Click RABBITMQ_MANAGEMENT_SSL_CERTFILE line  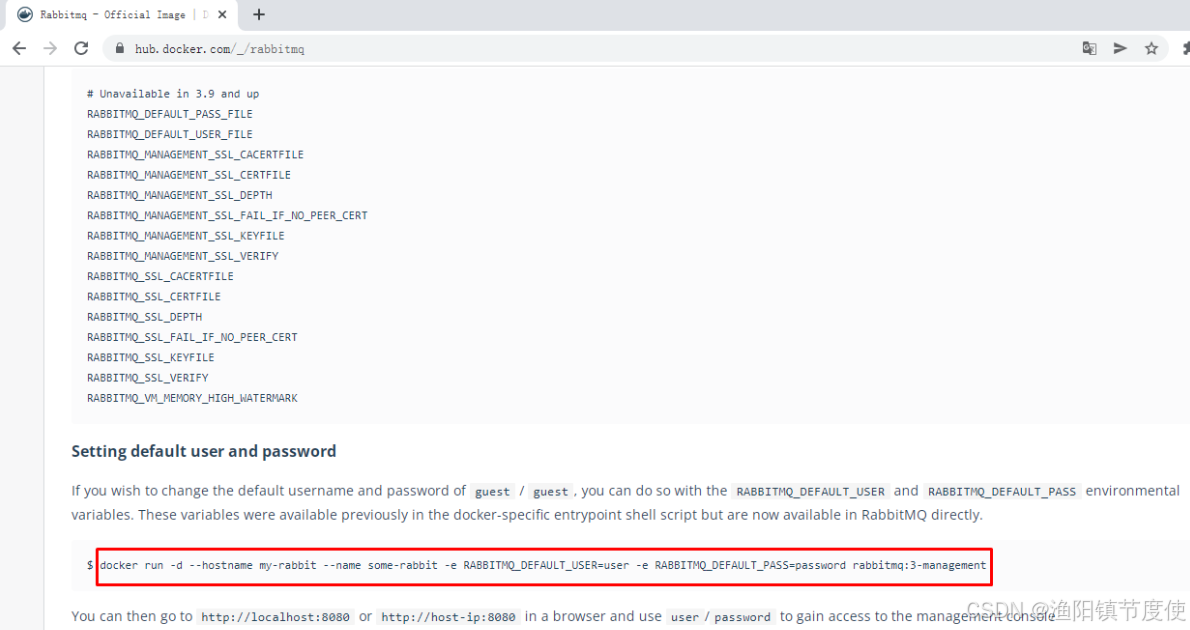189,175
